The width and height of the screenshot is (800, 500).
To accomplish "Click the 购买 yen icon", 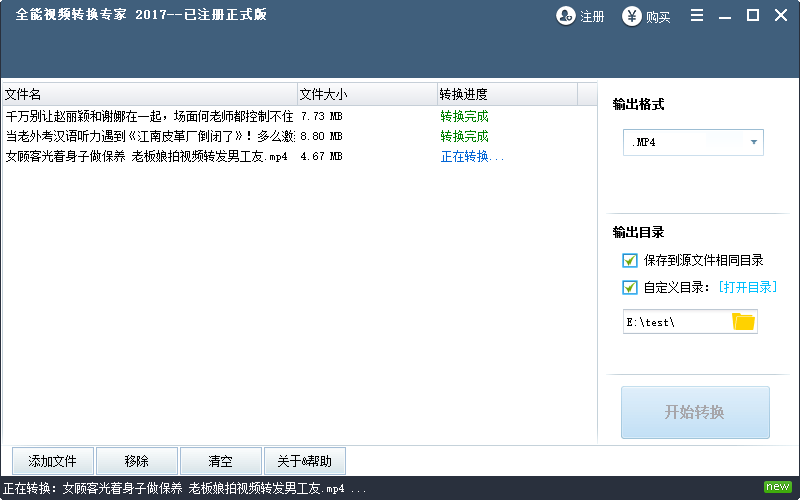I will 631,16.
